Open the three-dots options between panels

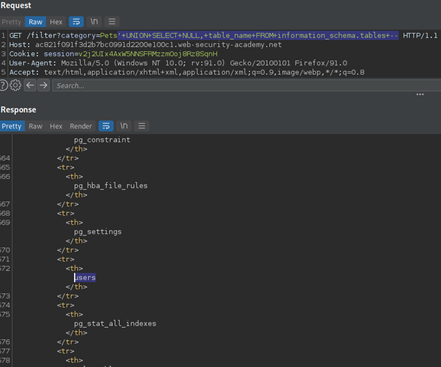[420, 94]
